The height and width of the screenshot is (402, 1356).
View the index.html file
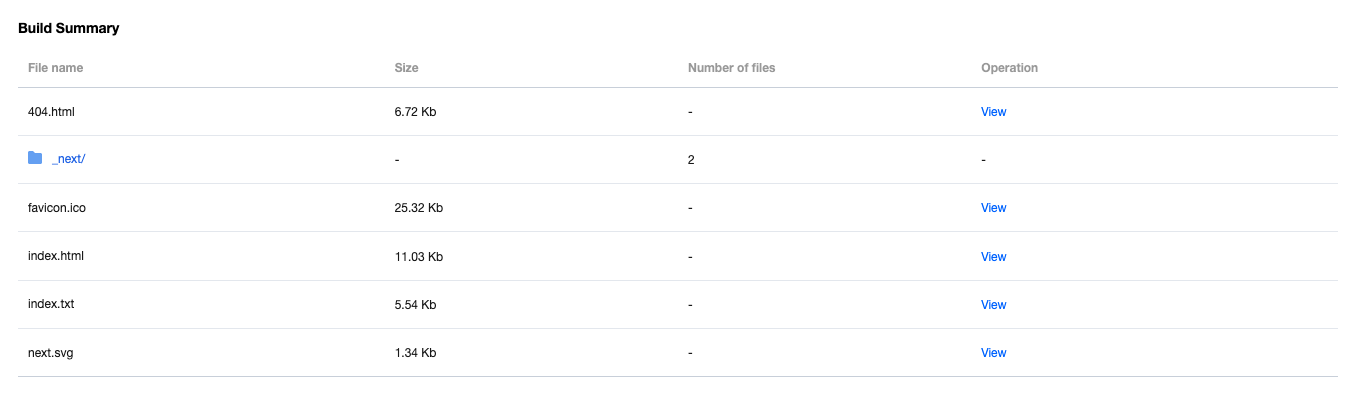coord(993,257)
